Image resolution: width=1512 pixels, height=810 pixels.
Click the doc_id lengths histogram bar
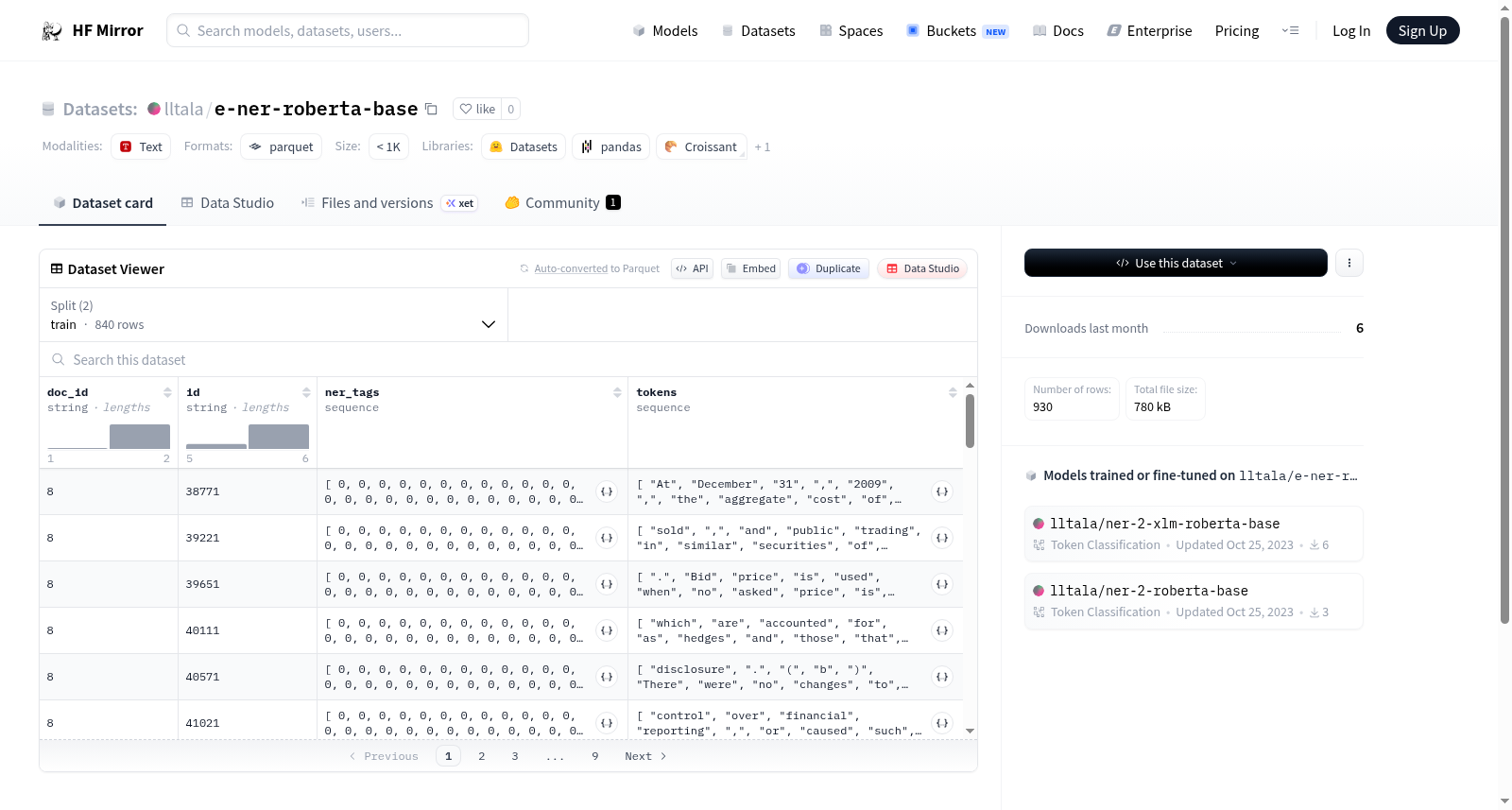[x=140, y=437]
